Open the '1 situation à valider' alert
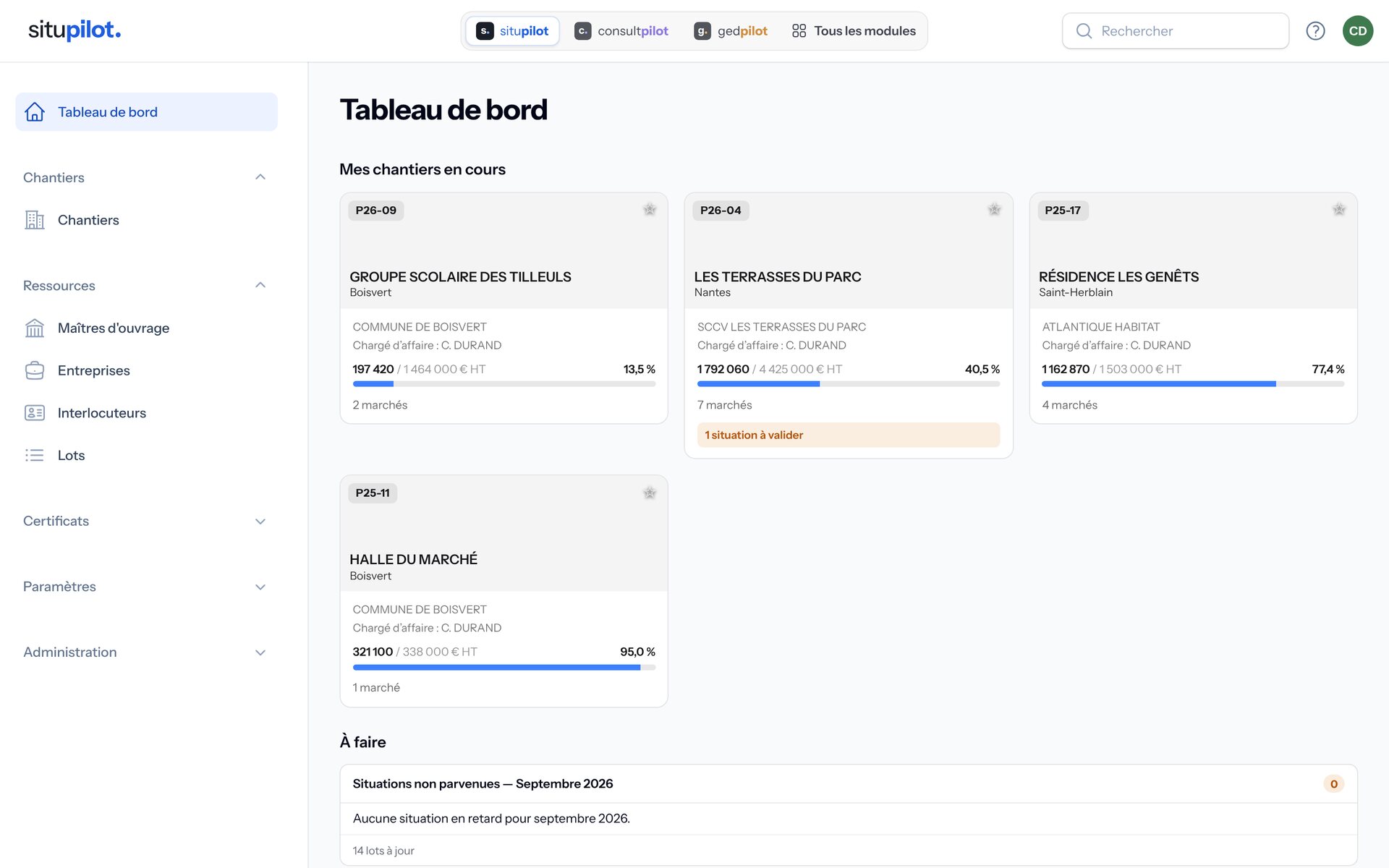The width and height of the screenshot is (1389, 868). click(849, 435)
